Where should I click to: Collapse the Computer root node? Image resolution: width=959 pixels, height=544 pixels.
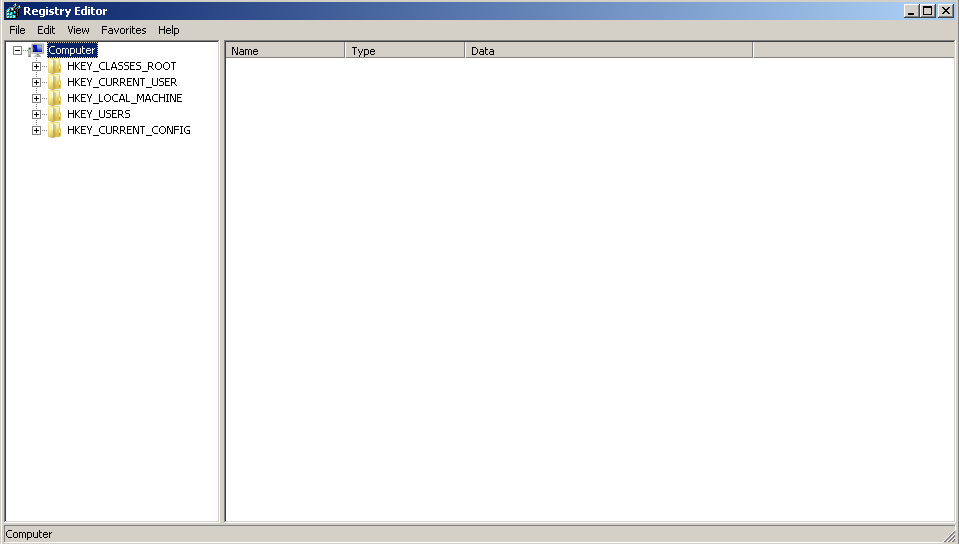[x=18, y=50]
